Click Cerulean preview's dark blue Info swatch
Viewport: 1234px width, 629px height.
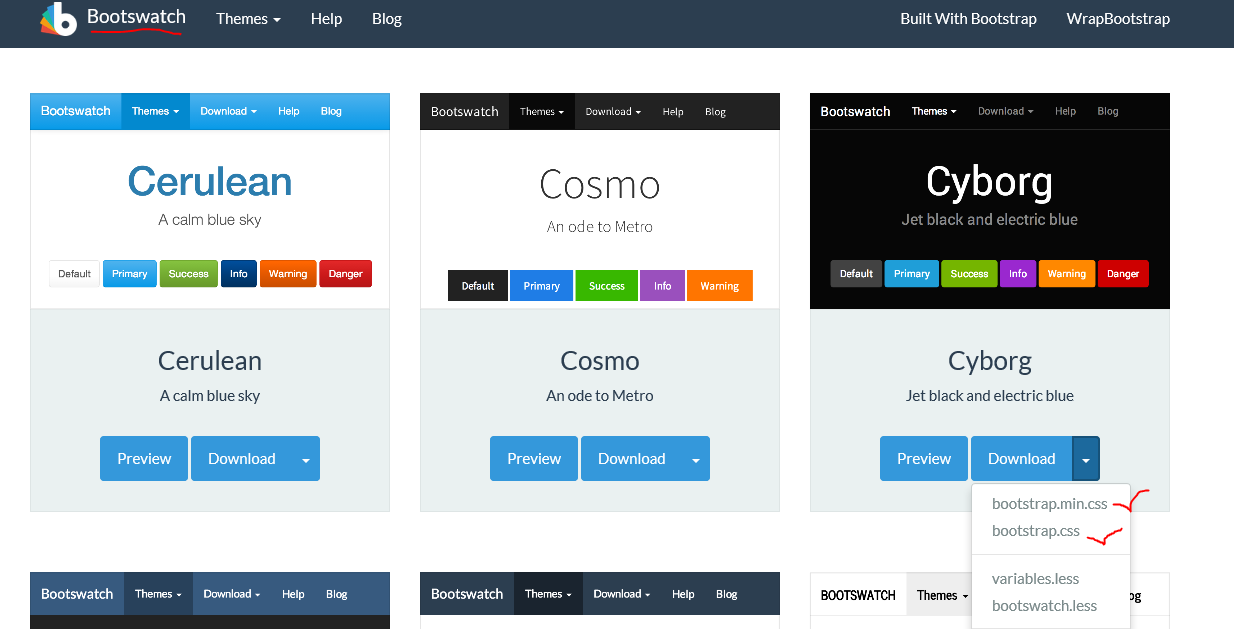(239, 274)
